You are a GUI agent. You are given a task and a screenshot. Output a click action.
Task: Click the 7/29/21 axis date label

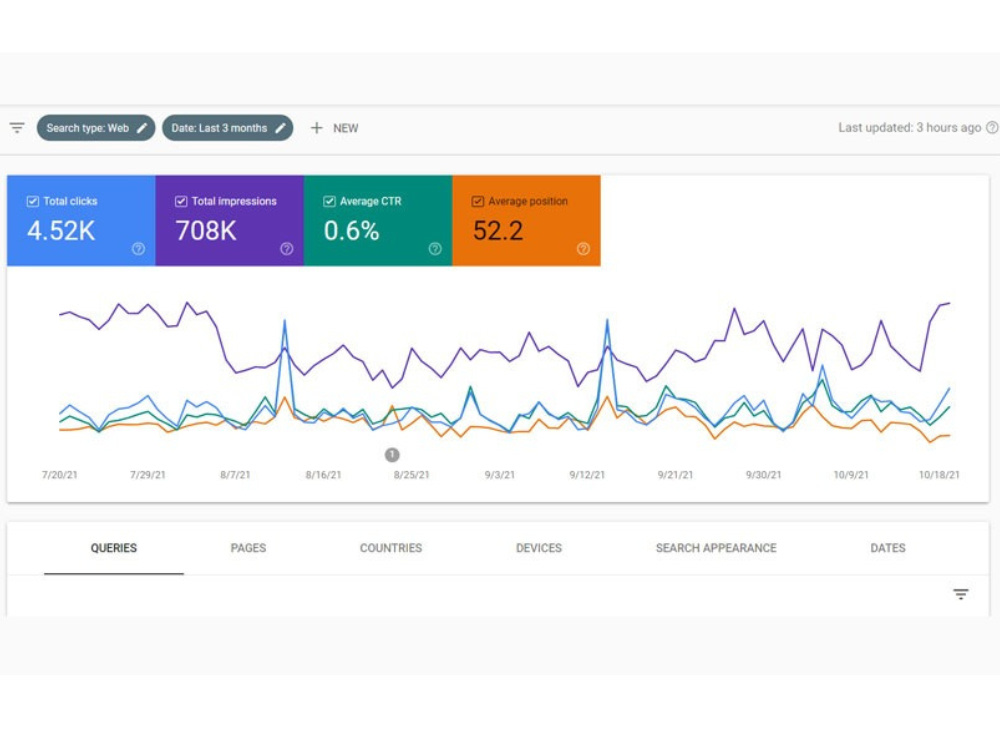[x=147, y=475]
